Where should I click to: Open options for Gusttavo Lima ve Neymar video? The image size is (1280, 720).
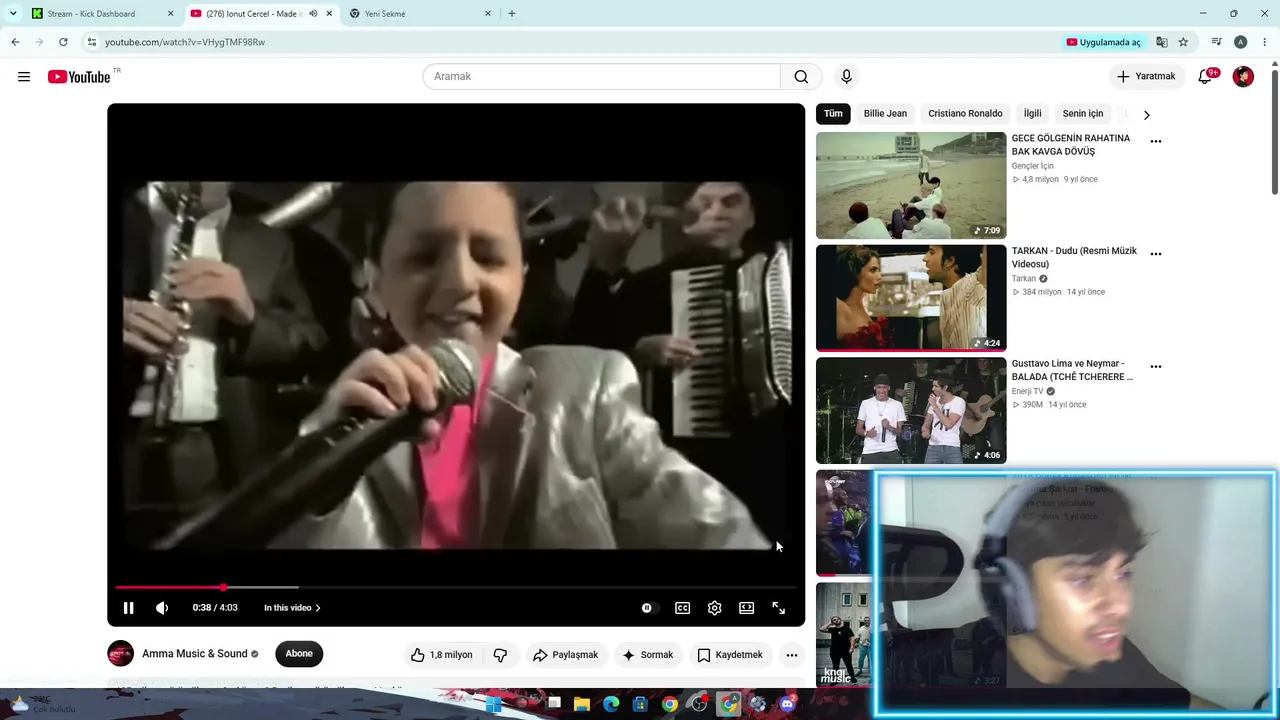coord(1156,367)
